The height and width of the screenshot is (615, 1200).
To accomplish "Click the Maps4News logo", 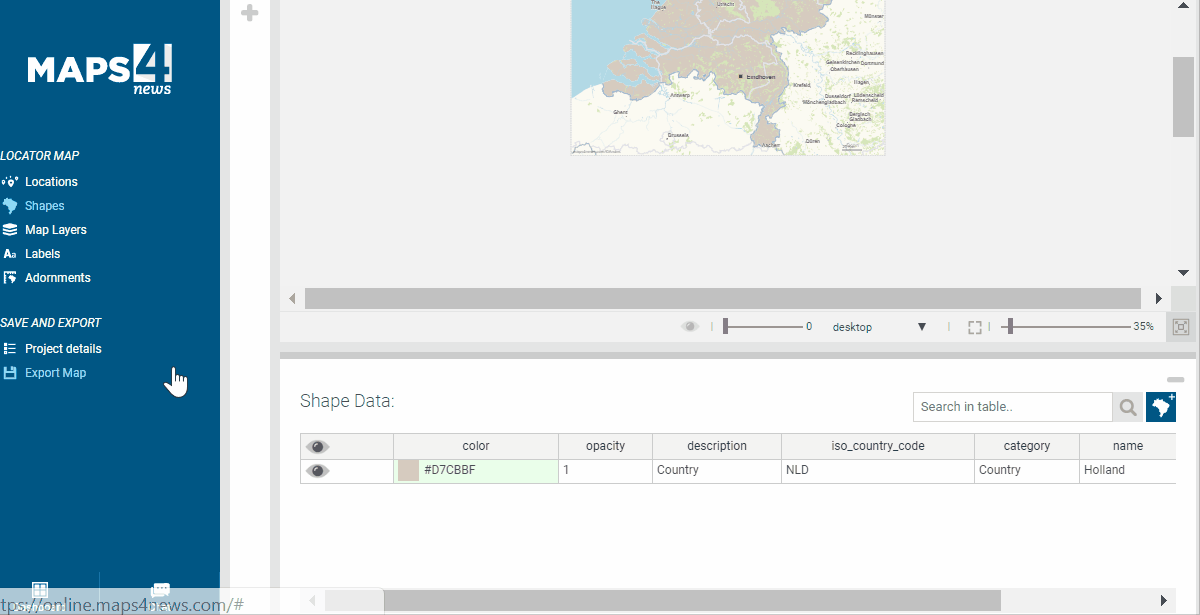I will pyautogui.click(x=100, y=70).
